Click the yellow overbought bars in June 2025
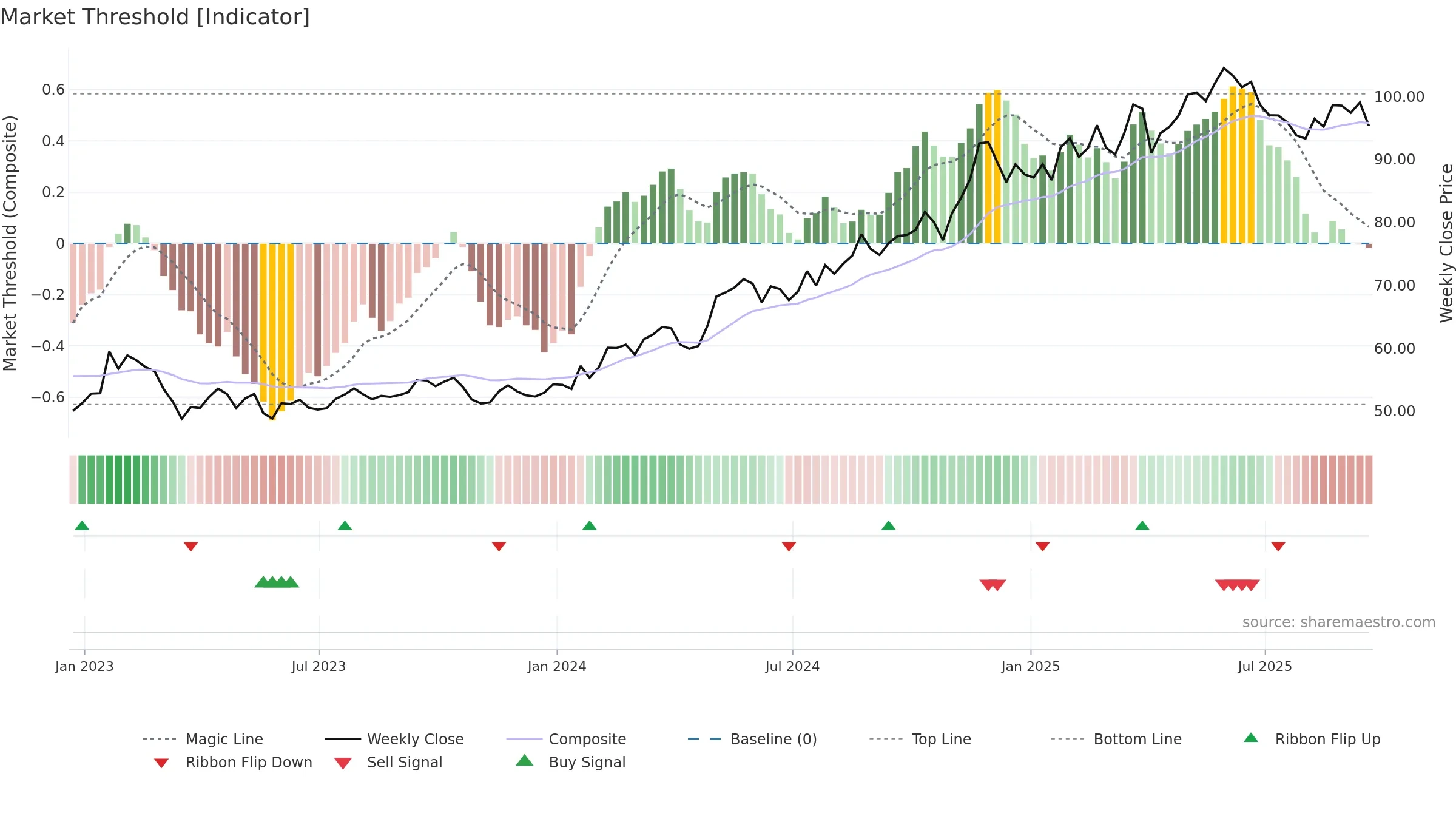1456x819 pixels. (1237, 165)
